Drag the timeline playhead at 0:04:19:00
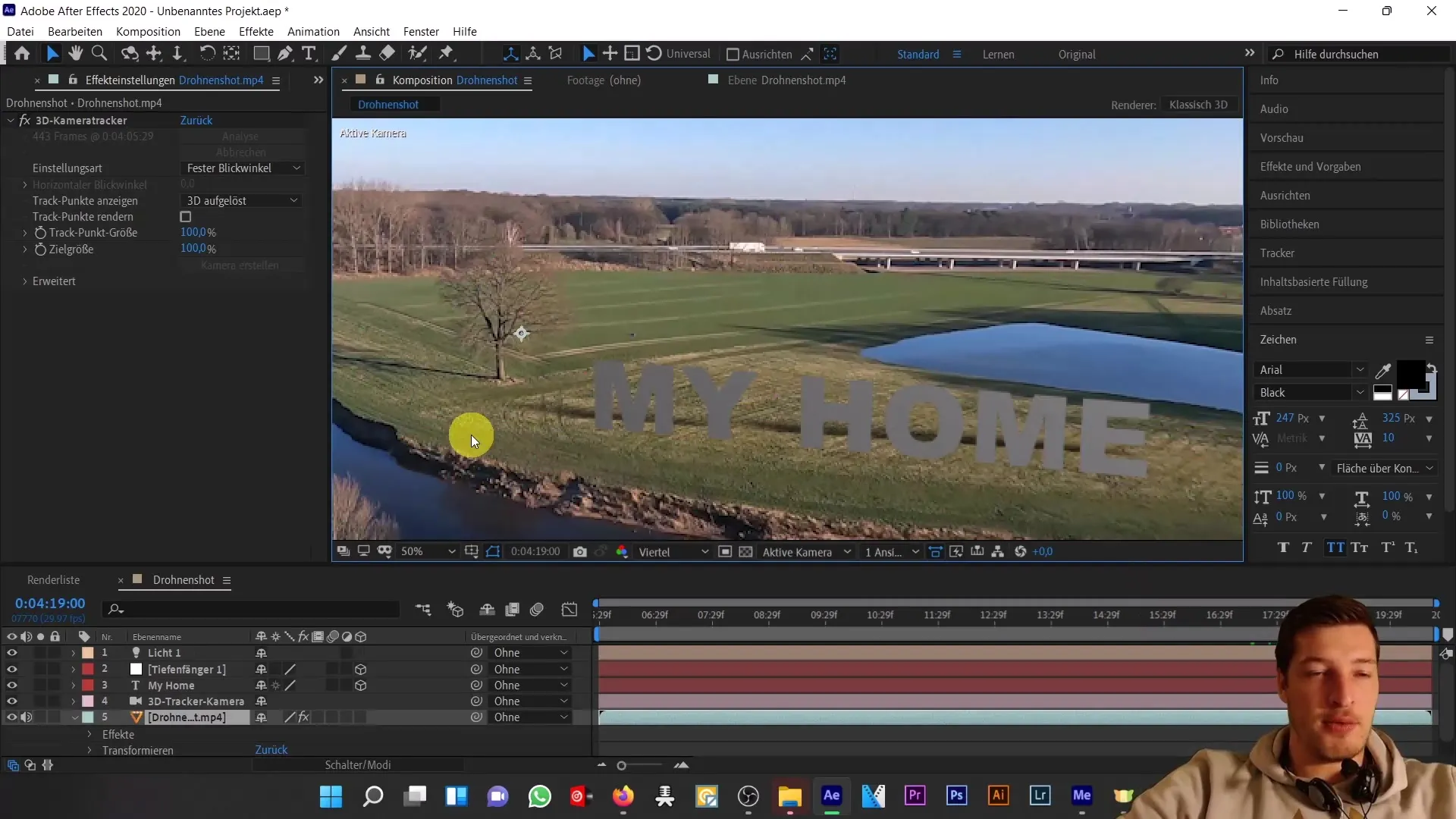The width and height of the screenshot is (1456, 819). (598, 614)
